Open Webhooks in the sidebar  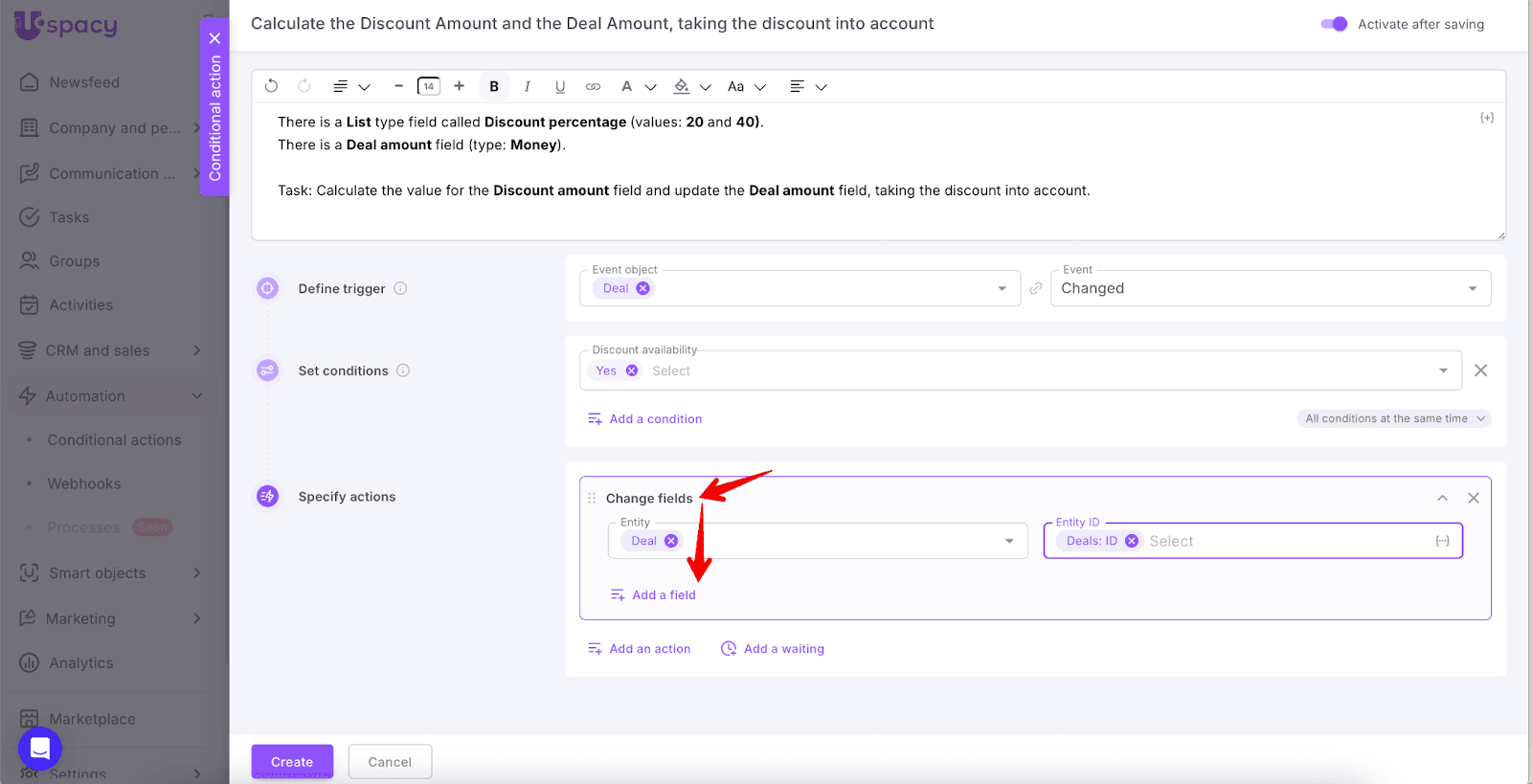(x=84, y=483)
